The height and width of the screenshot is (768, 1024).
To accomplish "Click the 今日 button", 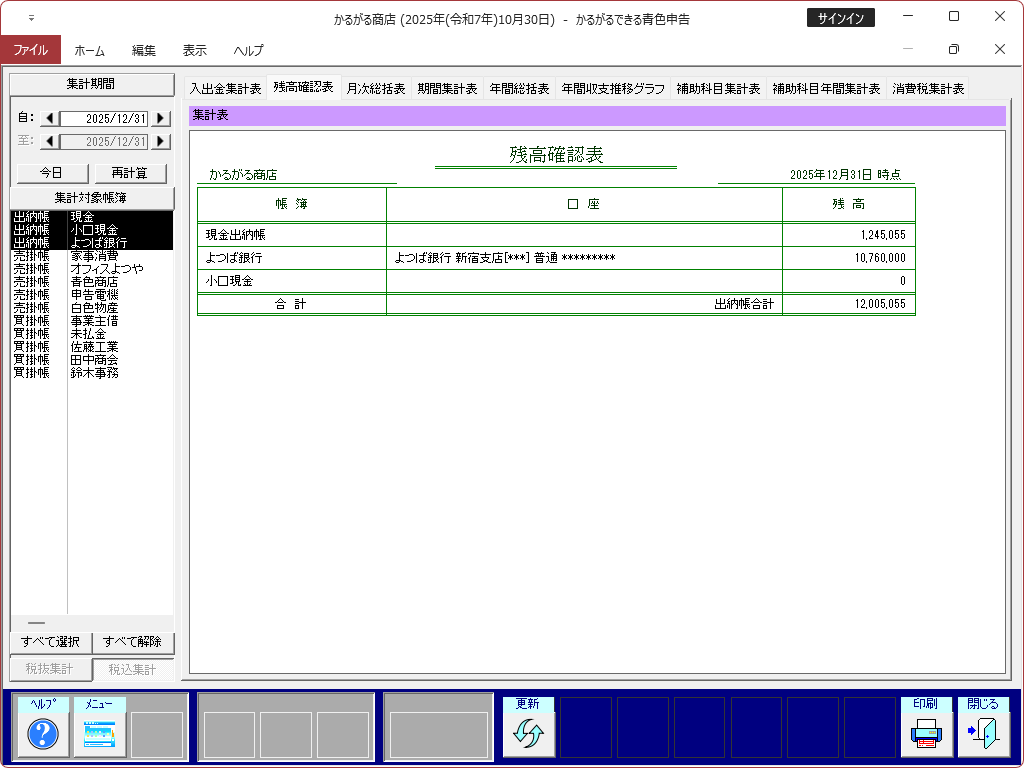I will click(50, 173).
